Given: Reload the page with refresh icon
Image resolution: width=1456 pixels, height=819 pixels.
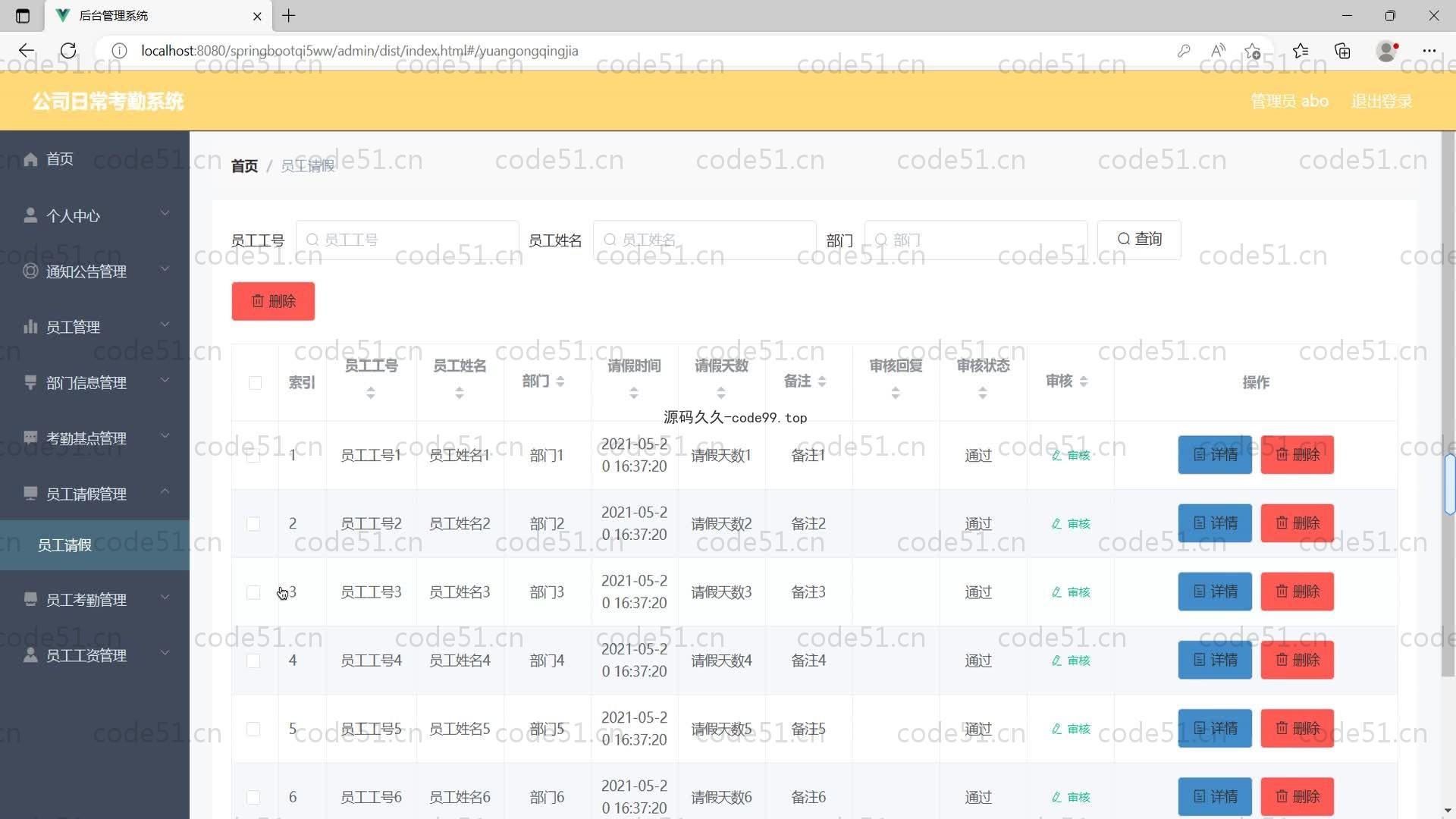Looking at the screenshot, I should tap(68, 51).
